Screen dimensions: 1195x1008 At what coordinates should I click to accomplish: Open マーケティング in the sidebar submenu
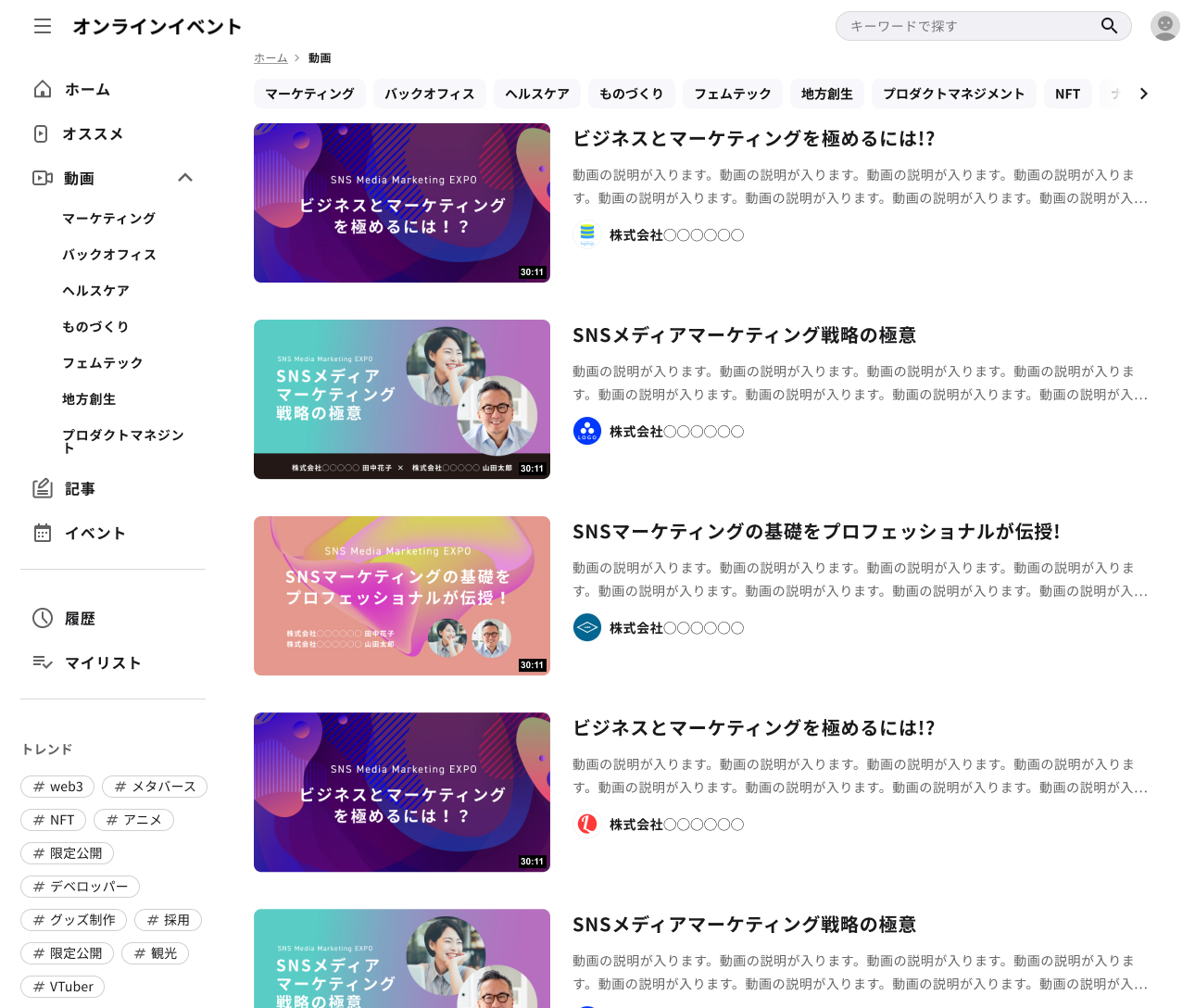pyautogui.click(x=109, y=219)
